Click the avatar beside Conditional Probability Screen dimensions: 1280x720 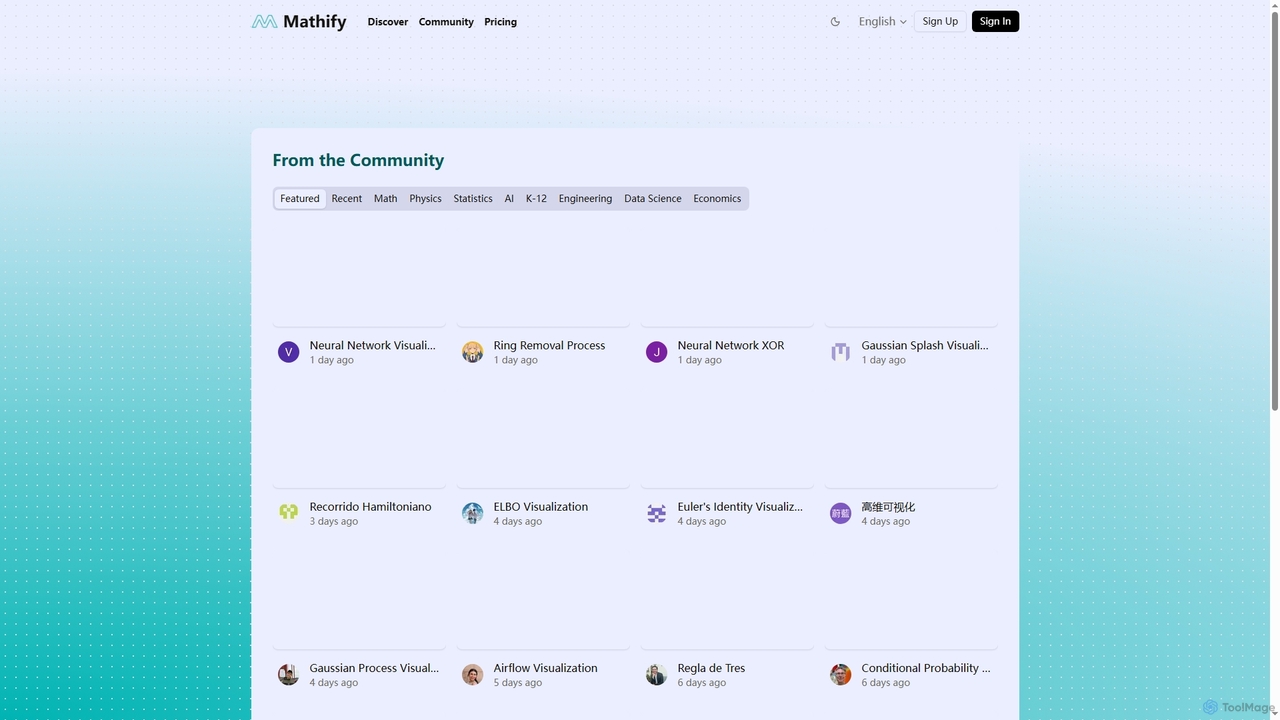(840, 674)
